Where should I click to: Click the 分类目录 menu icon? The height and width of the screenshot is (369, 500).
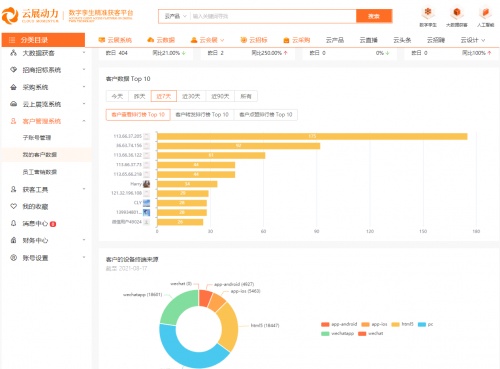click(x=12, y=40)
